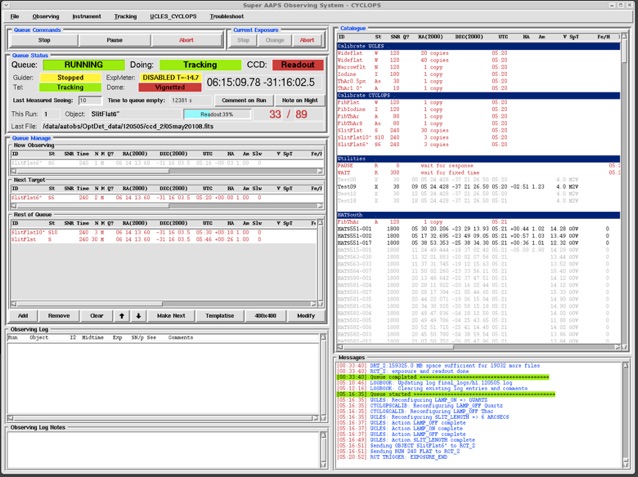This screenshot has height=477, width=638.
Task: Click the RUNNING queue status indicator
Action: 83,65
